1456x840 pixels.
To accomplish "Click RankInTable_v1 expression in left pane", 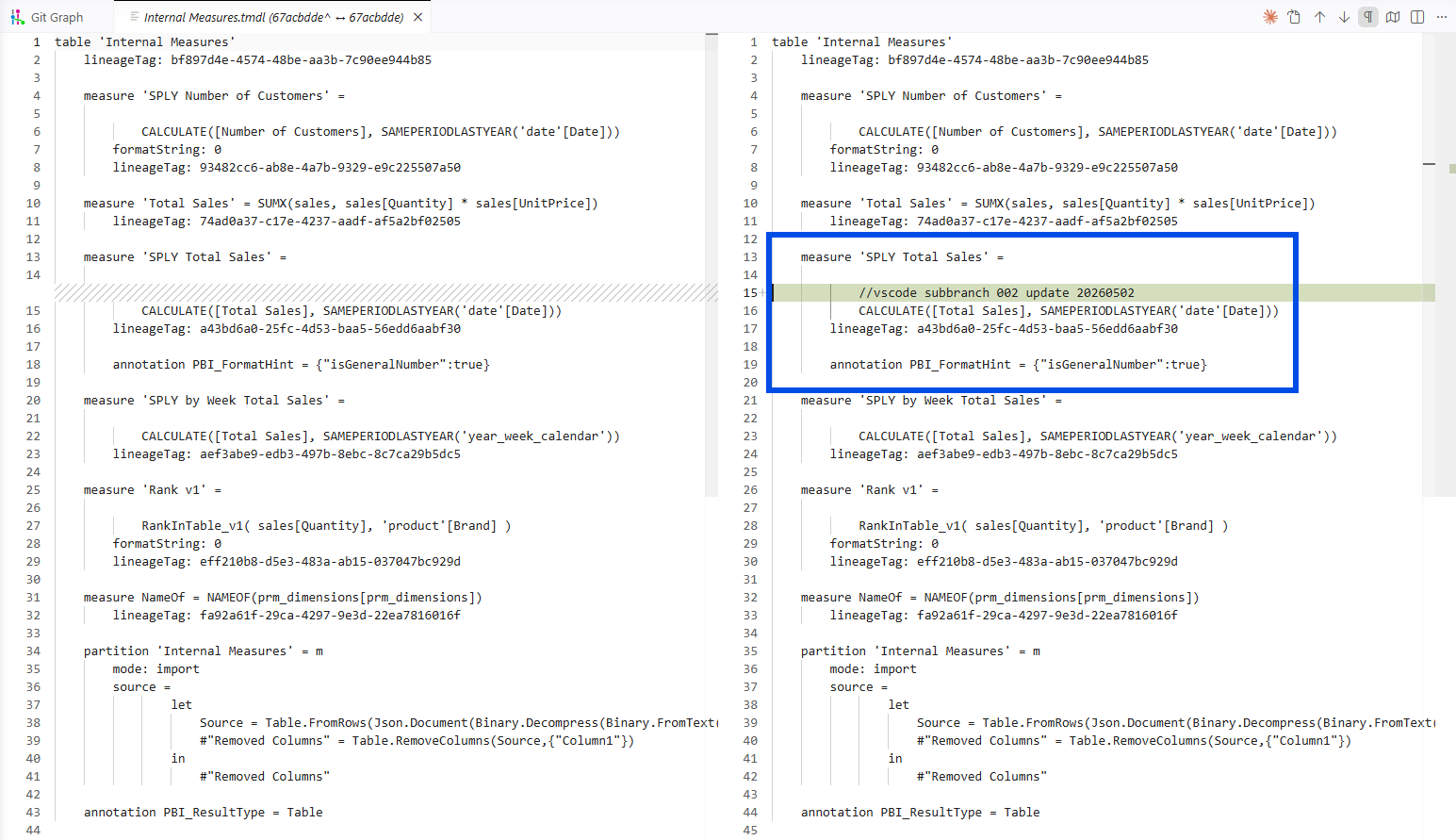I will click(x=326, y=526).
